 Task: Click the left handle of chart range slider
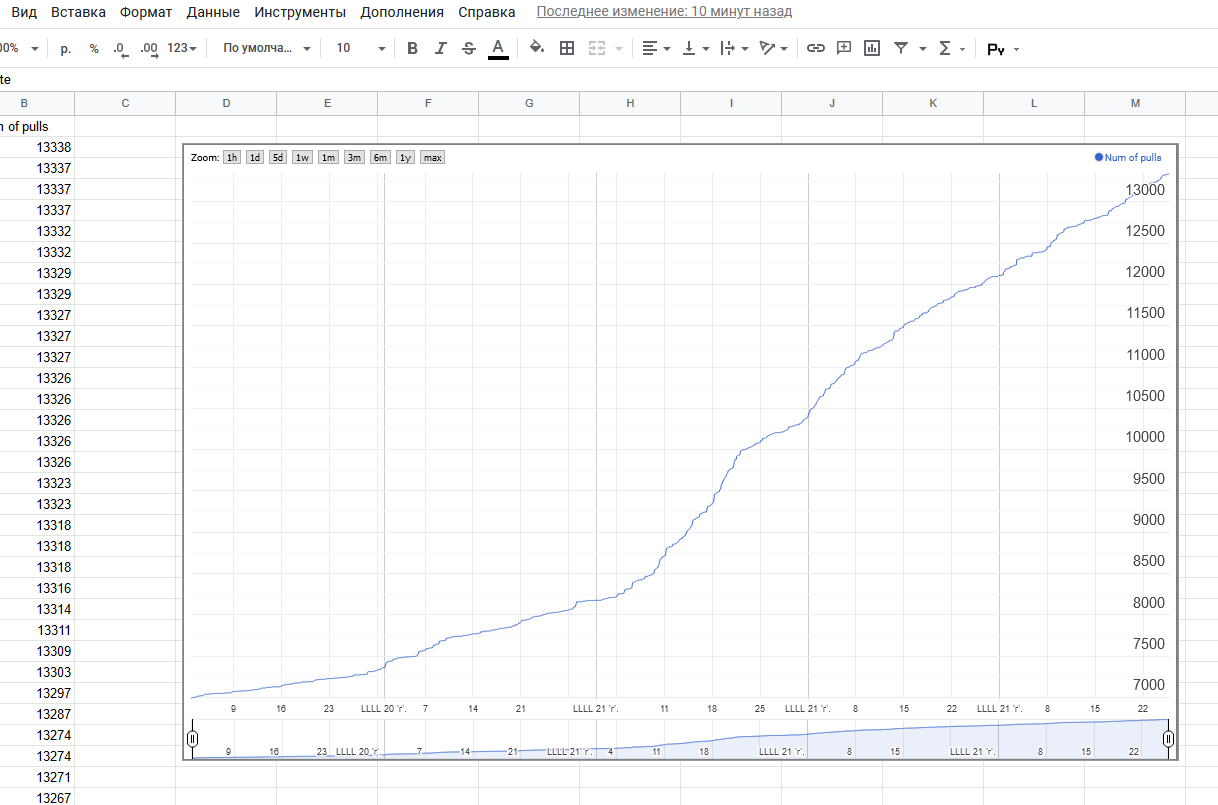(193, 739)
